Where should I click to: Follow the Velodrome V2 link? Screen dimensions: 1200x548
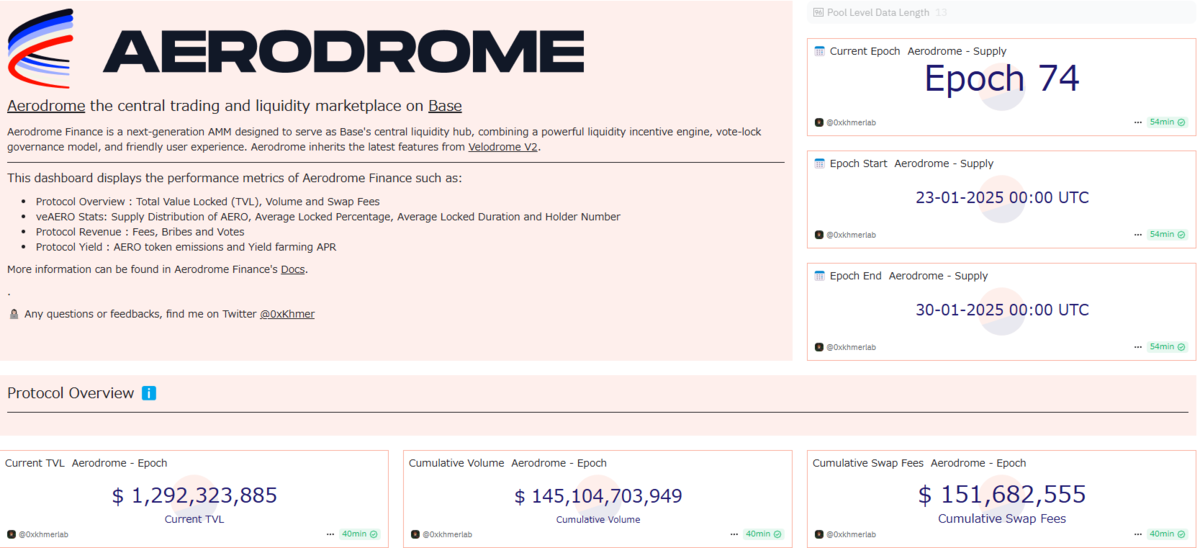click(x=503, y=147)
